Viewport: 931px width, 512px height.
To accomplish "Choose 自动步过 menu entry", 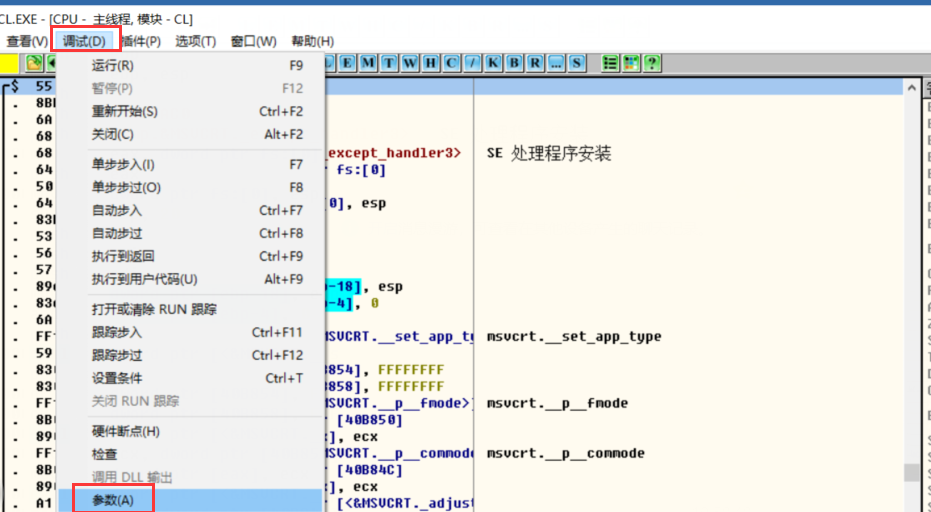I will (190, 233).
